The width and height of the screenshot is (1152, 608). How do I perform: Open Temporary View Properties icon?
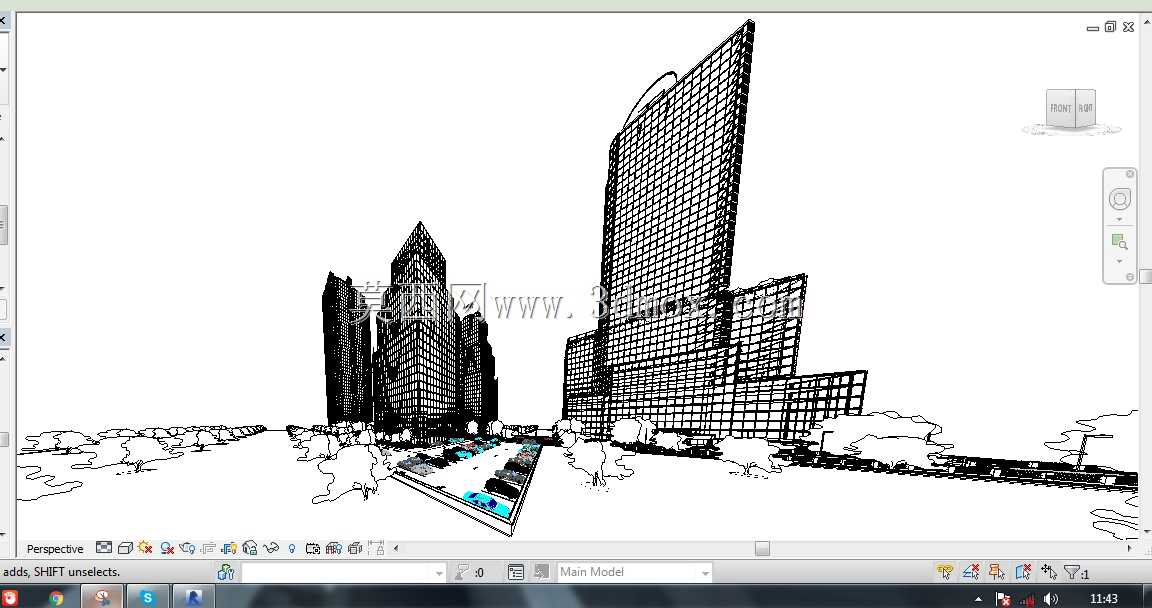[x=312, y=548]
